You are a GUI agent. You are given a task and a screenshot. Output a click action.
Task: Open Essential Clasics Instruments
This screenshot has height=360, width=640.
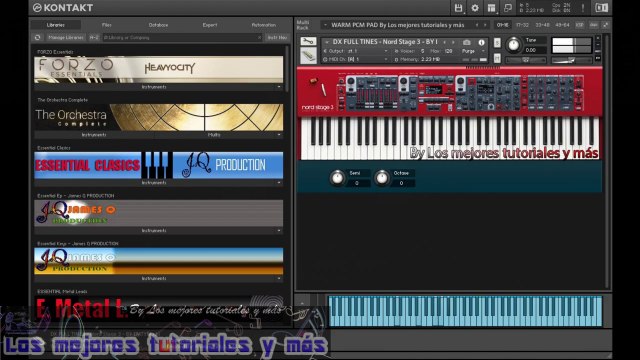point(154,182)
